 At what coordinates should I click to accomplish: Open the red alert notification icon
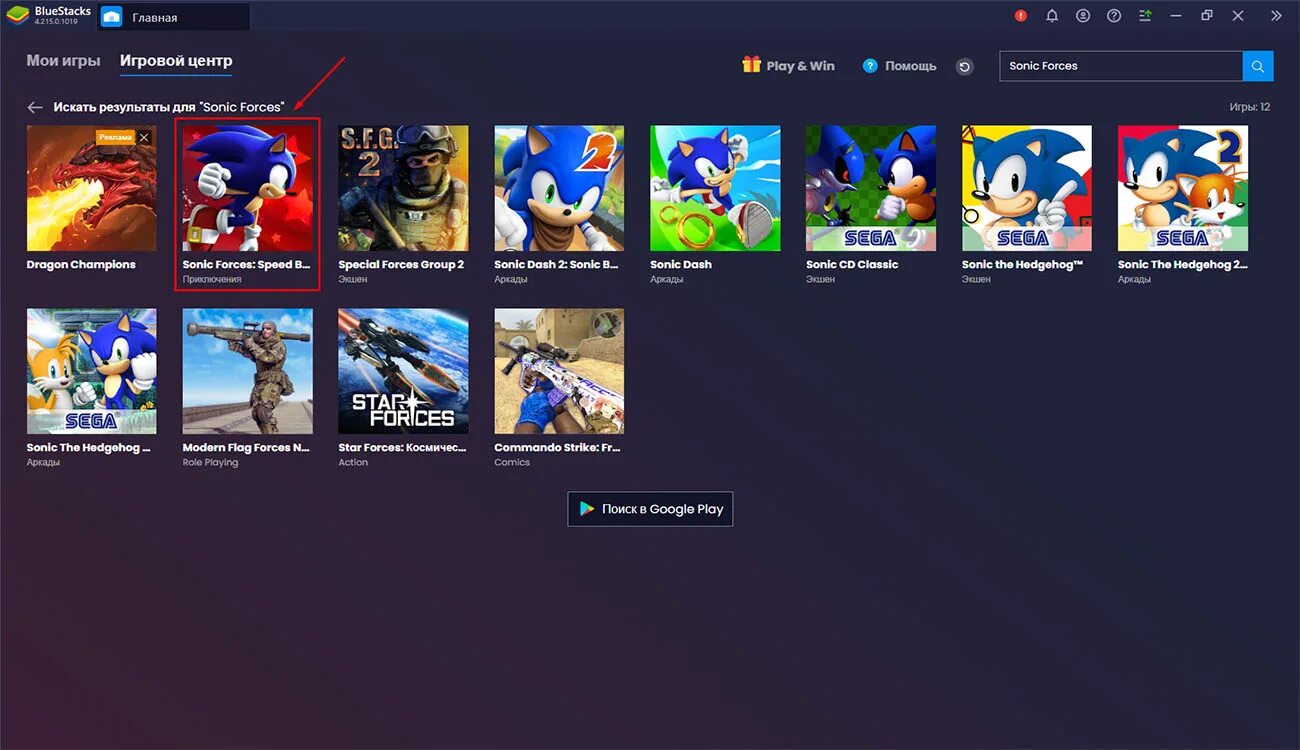pyautogui.click(x=1020, y=16)
